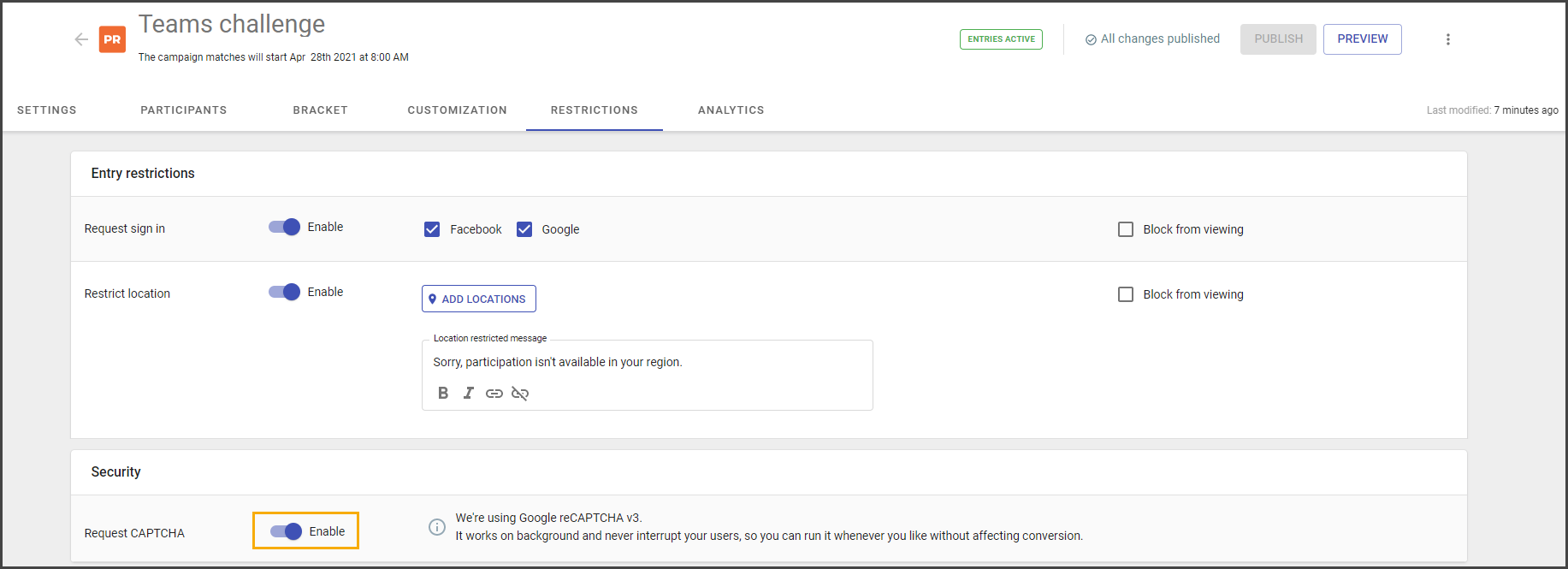Screen dimensions: 1568x569
Task: Click the Restrict location row label
Action: (x=127, y=293)
